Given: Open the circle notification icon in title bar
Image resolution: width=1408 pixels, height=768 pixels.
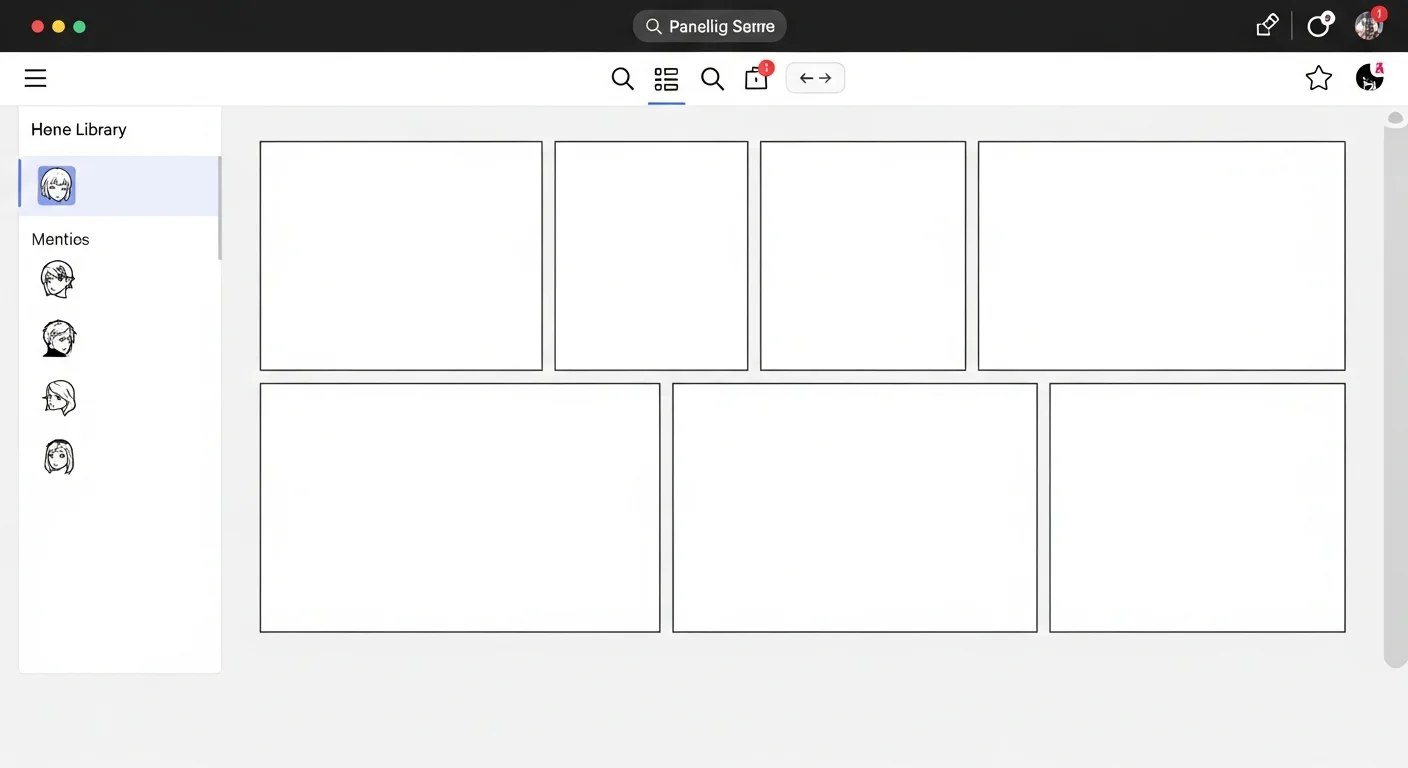Looking at the screenshot, I should tap(1320, 25).
